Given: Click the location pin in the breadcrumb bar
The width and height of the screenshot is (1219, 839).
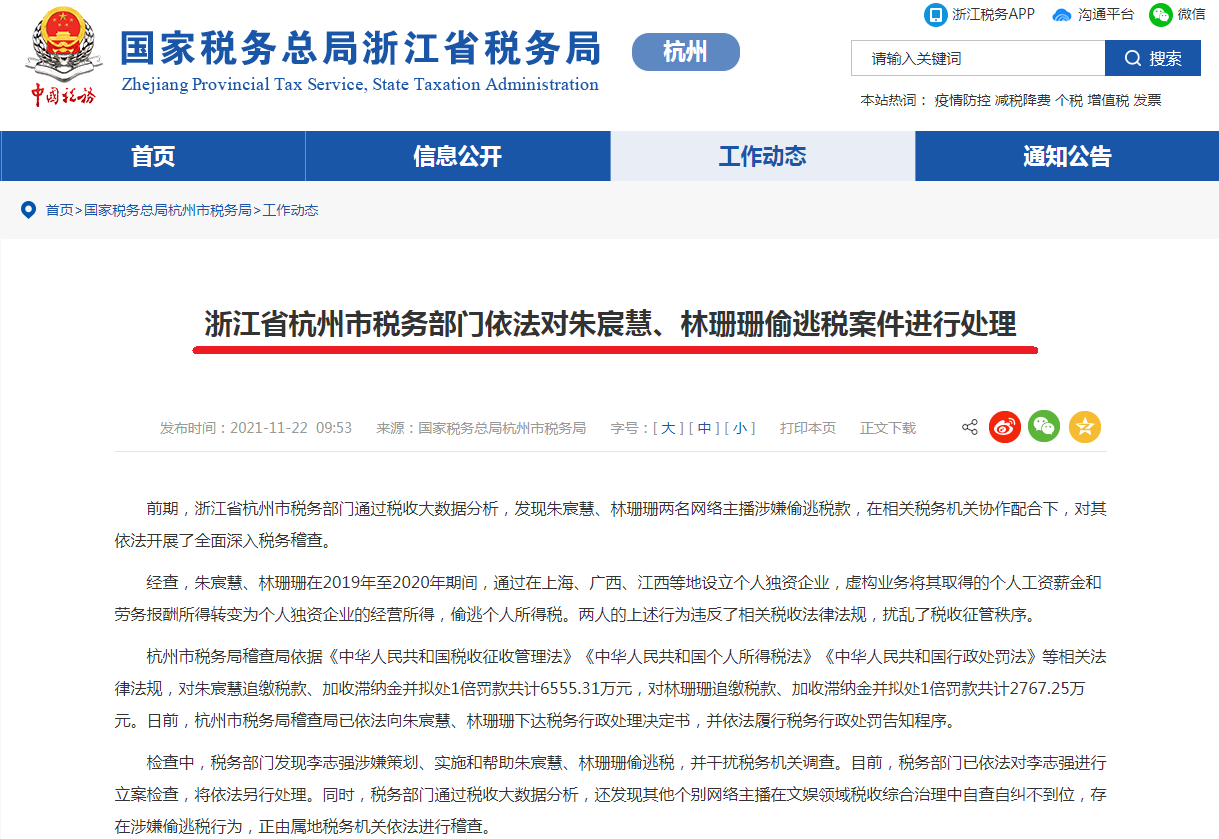Looking at the screenshot, I should [28, 211].
